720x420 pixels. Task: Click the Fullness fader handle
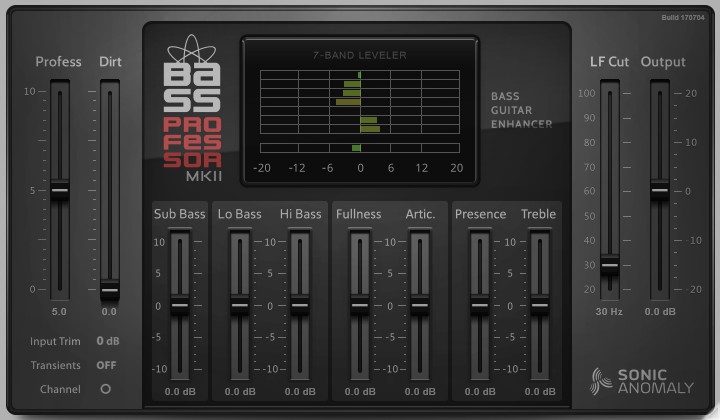pos(359,306)
